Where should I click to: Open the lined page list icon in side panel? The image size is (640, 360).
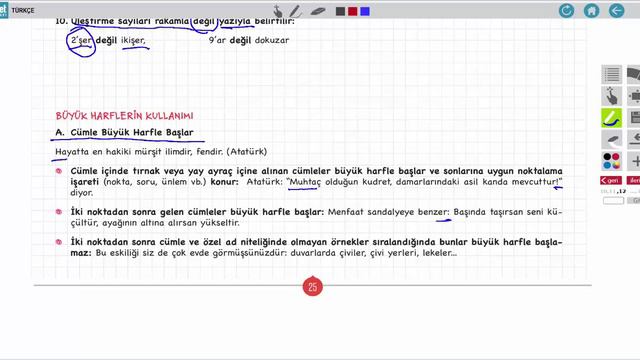[611, 75]
